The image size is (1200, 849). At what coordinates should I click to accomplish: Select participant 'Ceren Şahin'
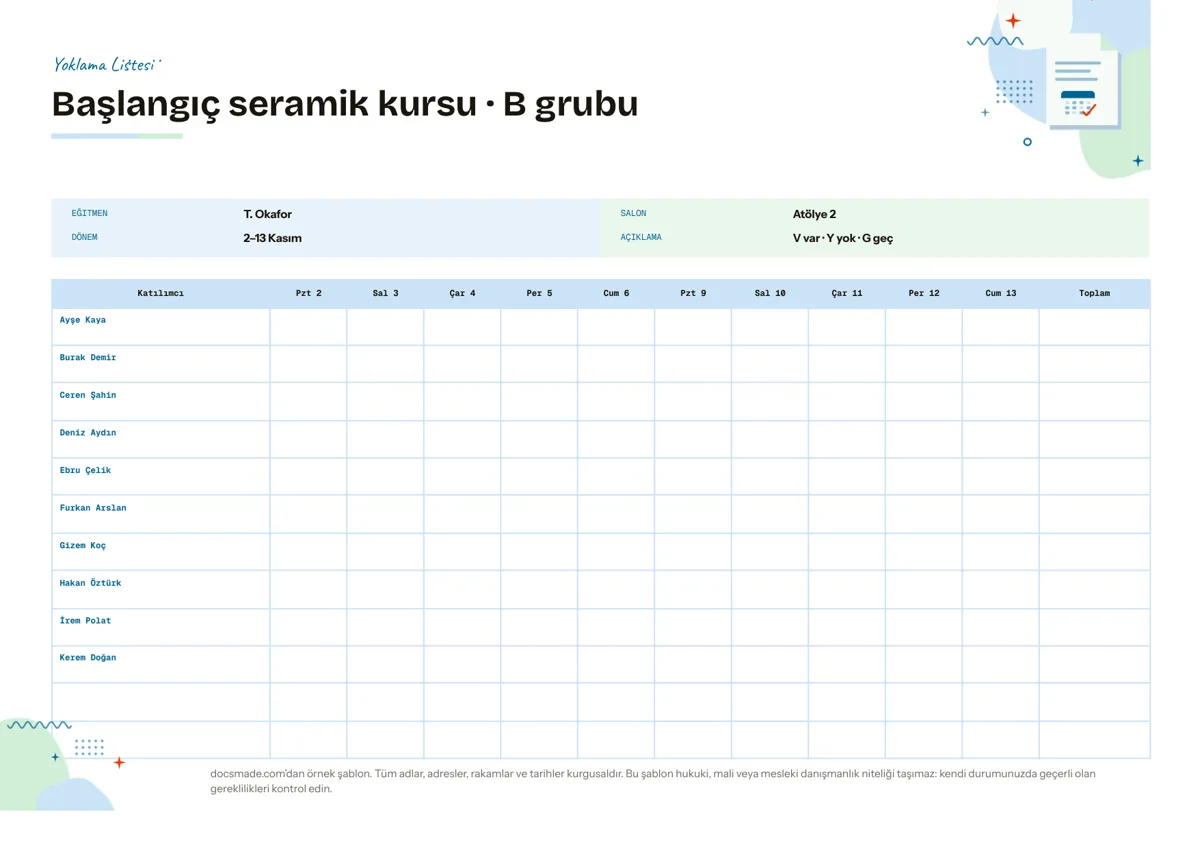(88, 395)
